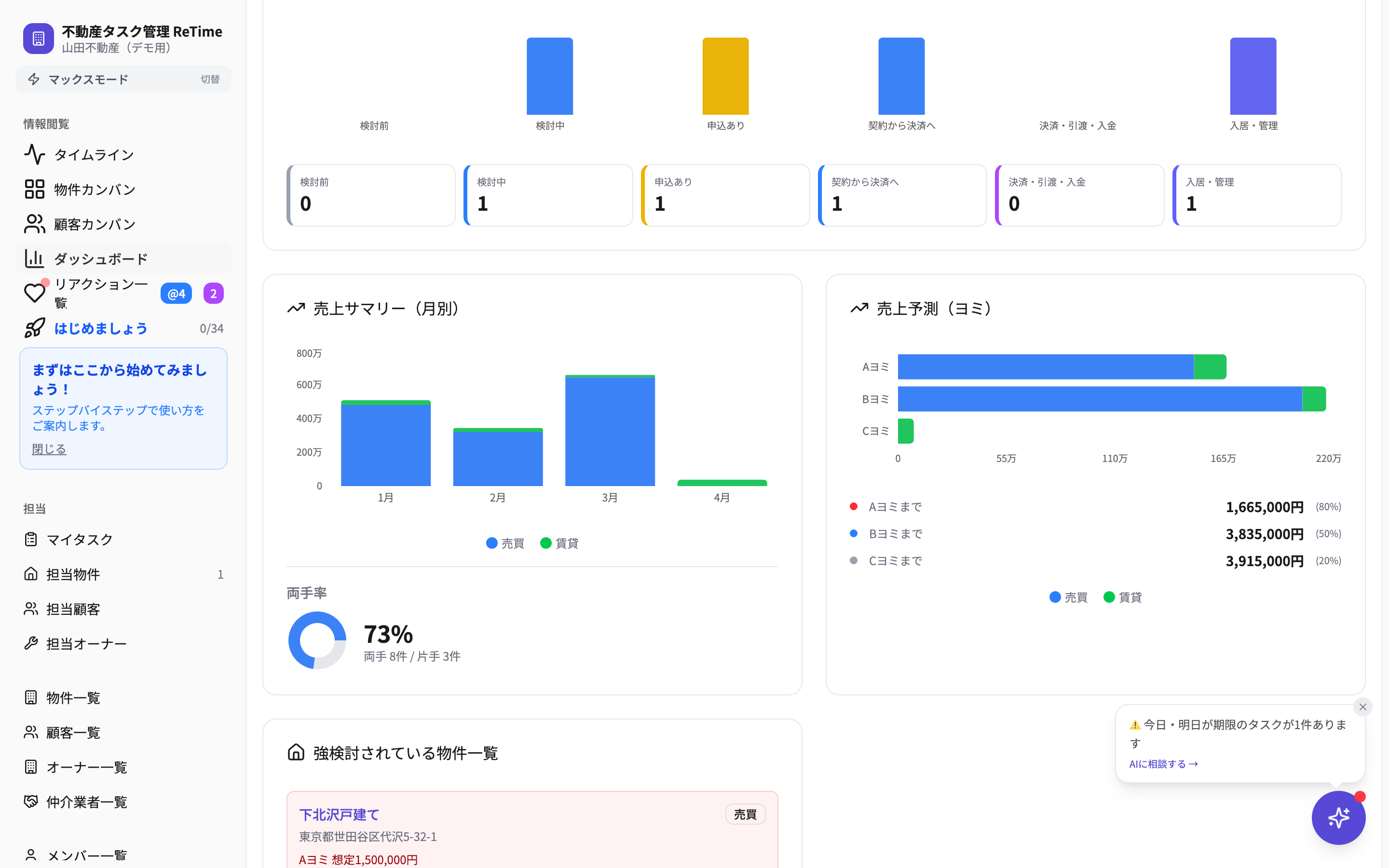Click the lightning icon in マックスモード
The height and width of the screenshot is (868, 1389).
34,79
